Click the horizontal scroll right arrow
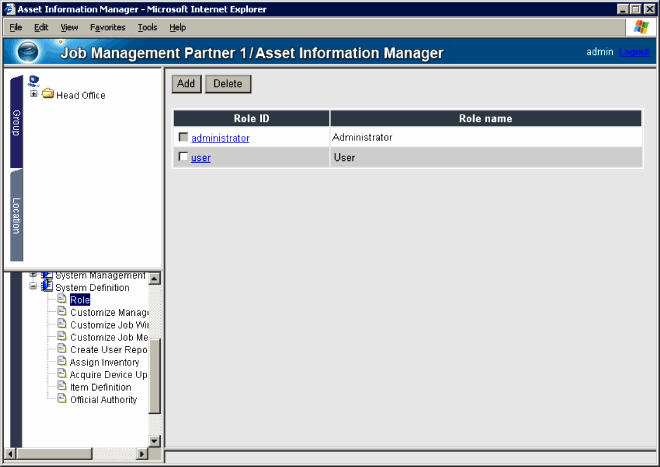660x467 pixels. [142, 454]
